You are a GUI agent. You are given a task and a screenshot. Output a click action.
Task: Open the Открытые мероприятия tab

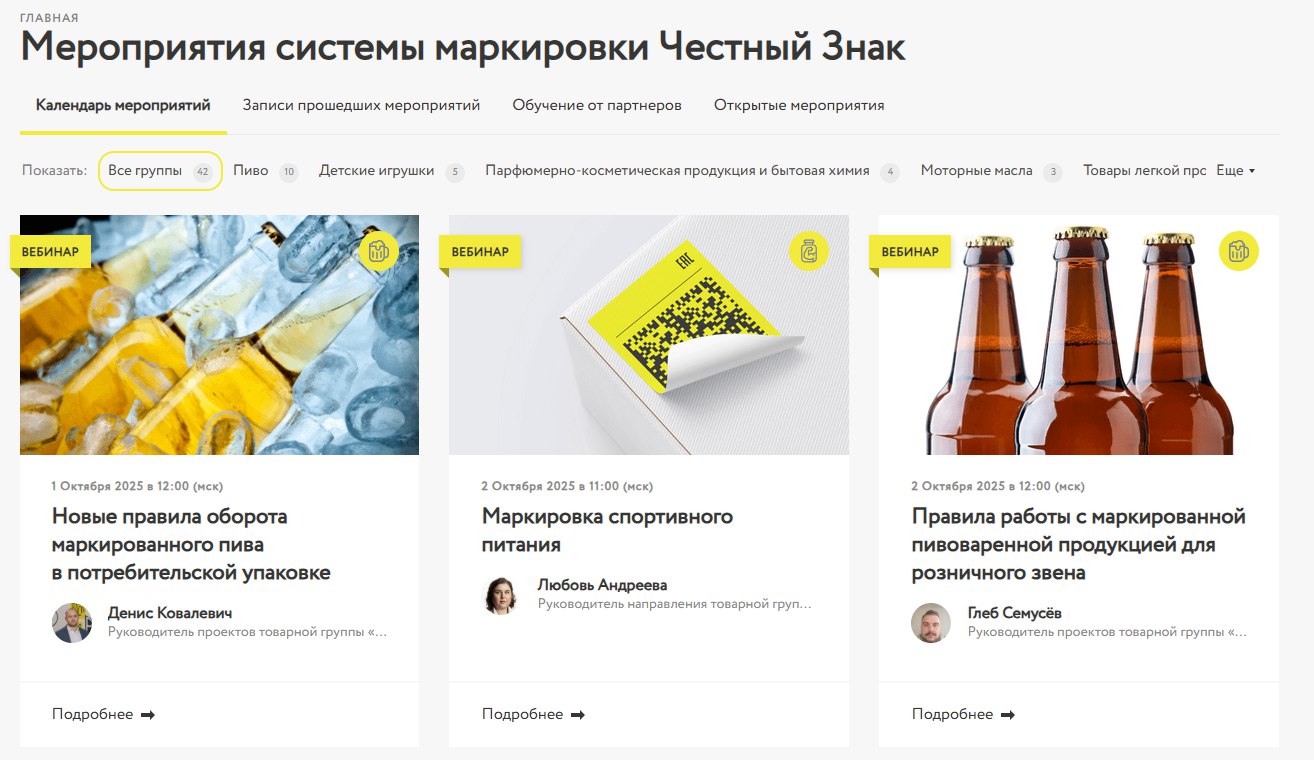tap(799, 105)
